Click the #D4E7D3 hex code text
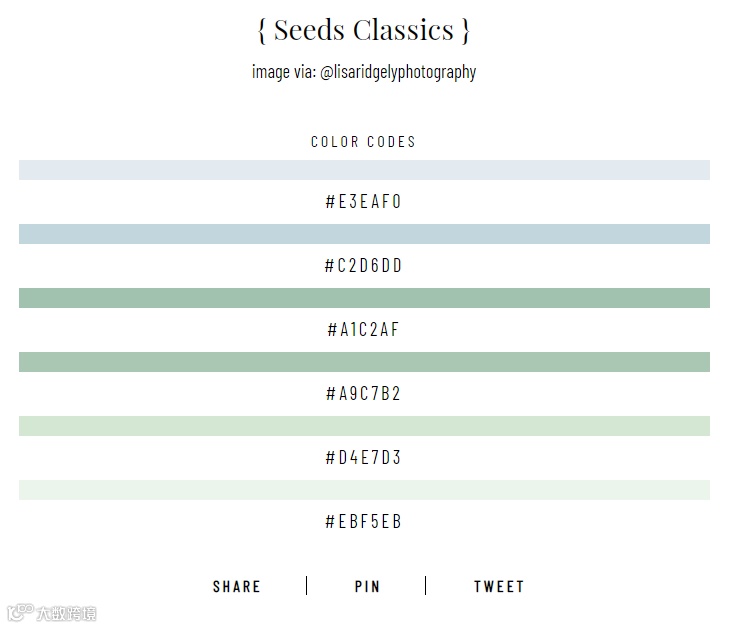Viewport: 731px width, 628px height. pyautogui.click(x=364, y=458)
